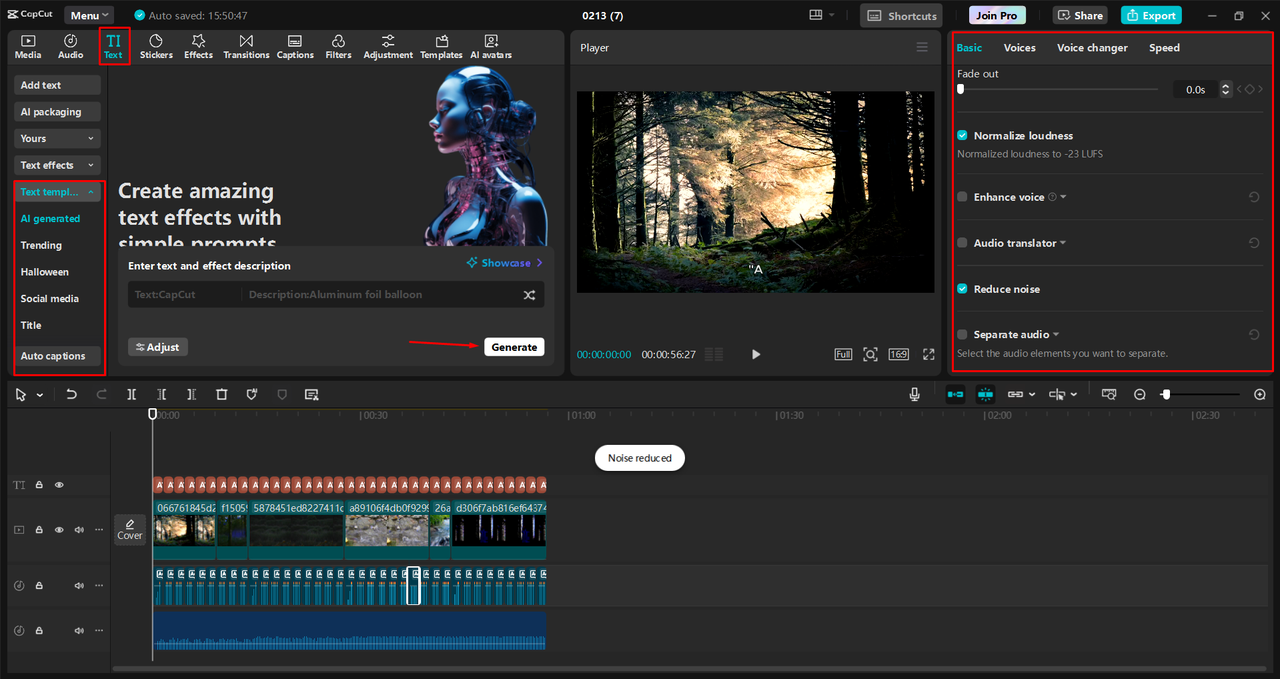Click the timeline zoom slider handle

coord(1166,395)
